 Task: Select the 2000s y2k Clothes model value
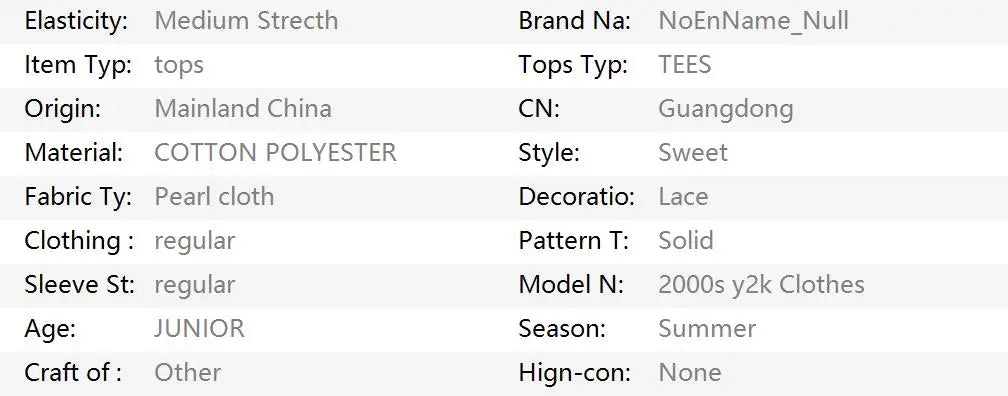click(x=761, y=285)
